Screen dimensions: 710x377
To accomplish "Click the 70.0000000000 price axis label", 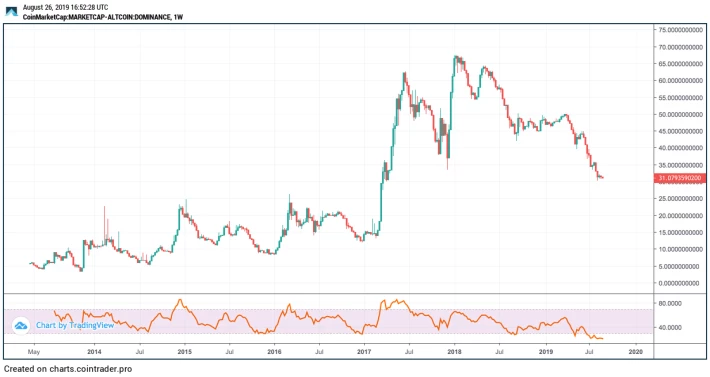I will tap(681, 47).
